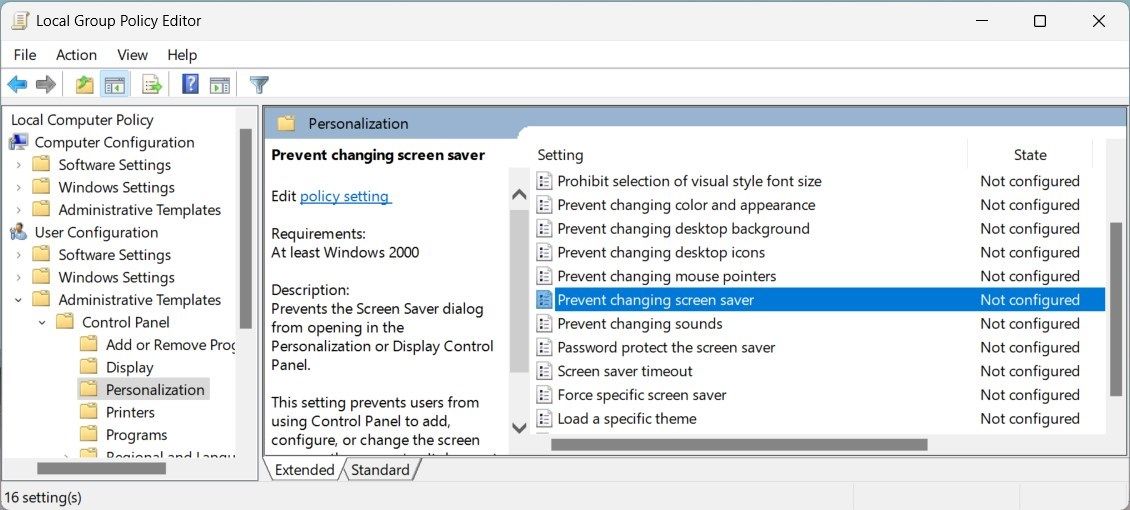Select the Printers folder in tree

pyautogui.click(x=130, y=412)
